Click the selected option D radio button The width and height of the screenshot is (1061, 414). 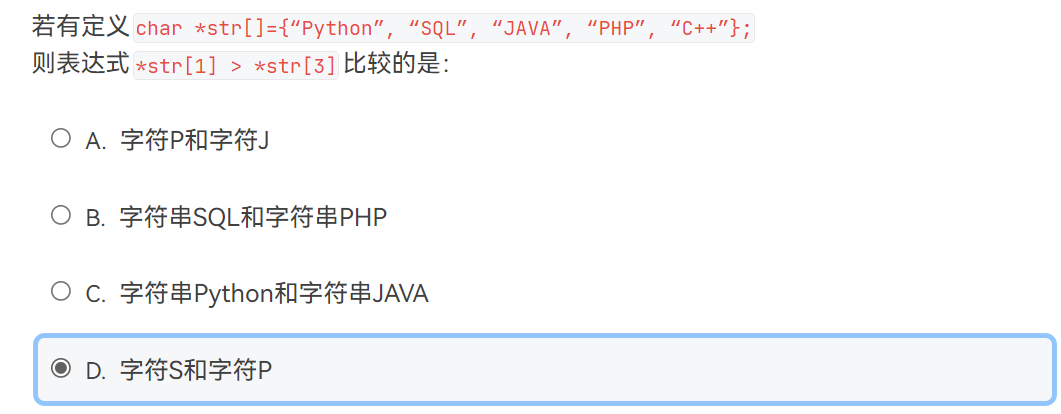pyautogui.click(x=61, y=368)
